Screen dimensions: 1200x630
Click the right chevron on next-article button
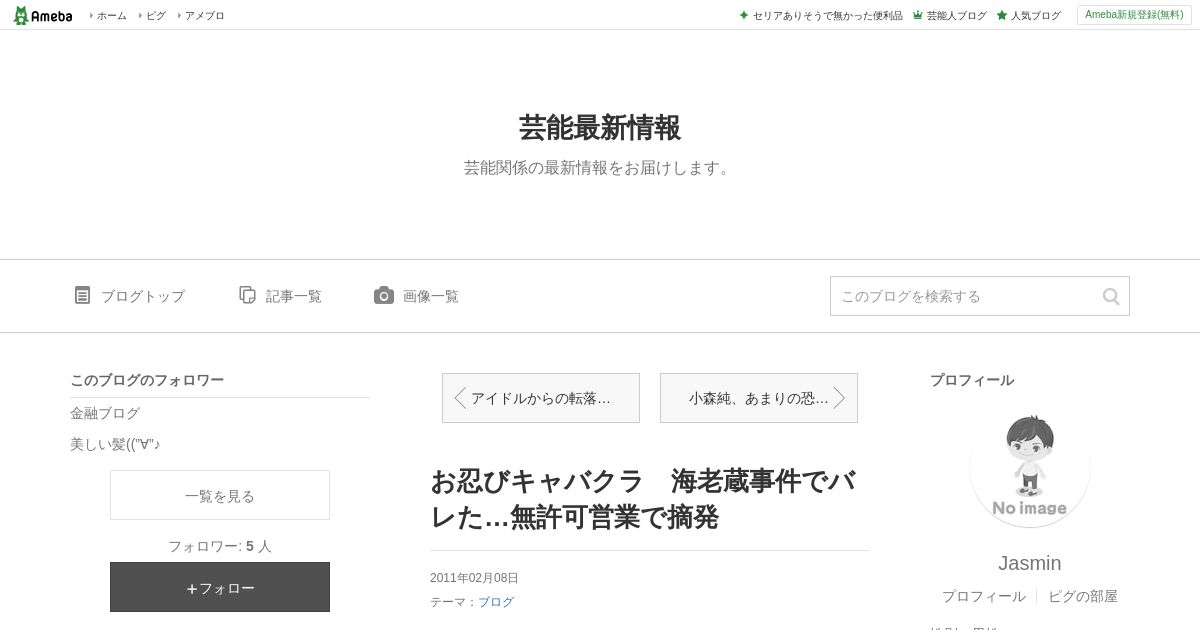[839, 398]
